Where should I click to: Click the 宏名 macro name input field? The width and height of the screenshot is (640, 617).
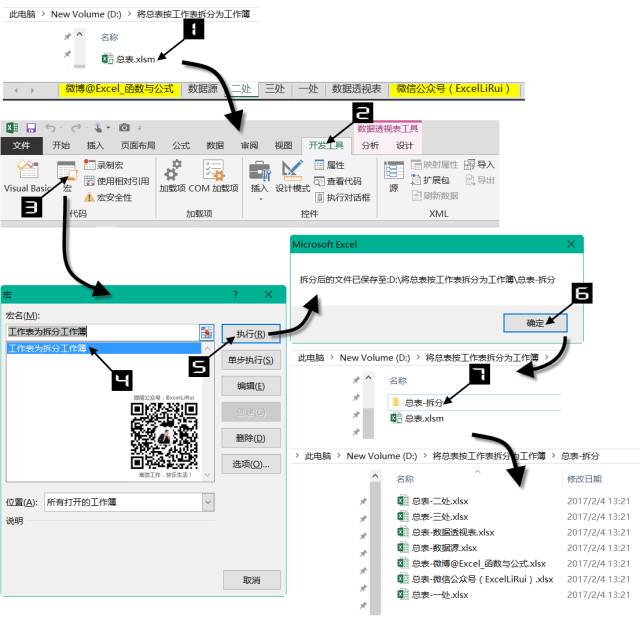click(102, 332)
